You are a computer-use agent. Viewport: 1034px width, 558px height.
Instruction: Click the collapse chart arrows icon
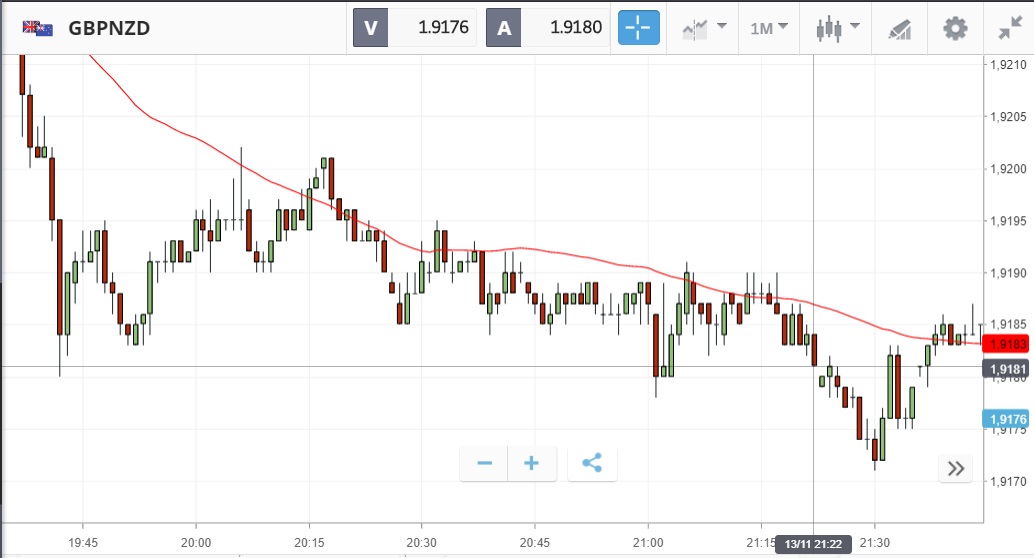[x=1009, y=27]
